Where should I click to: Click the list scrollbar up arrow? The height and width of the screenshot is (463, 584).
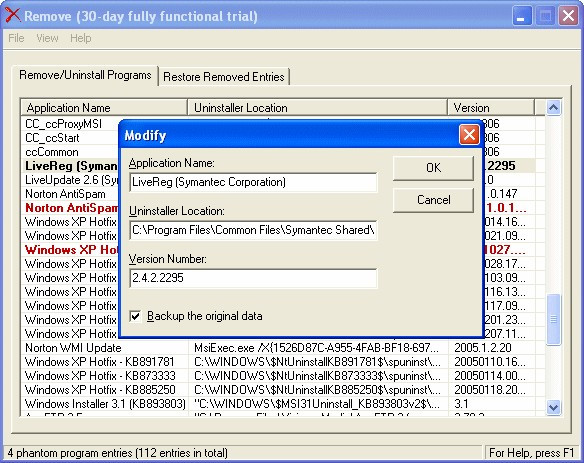(x=553, y=108)
